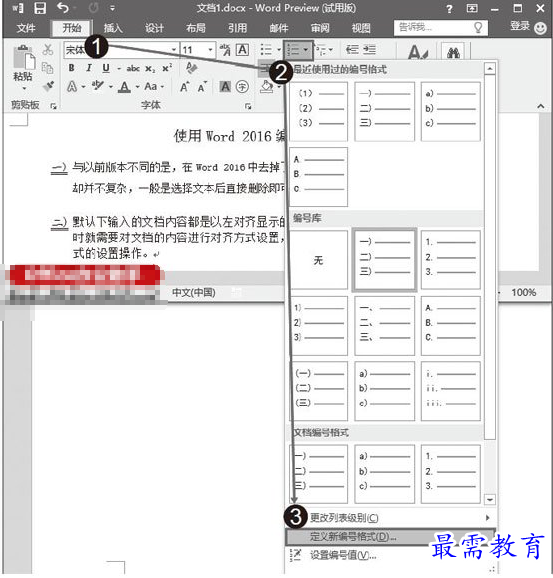Click the Cut scissors icon
Viewport: 553px width, 578px height.
tap(48, 50)
